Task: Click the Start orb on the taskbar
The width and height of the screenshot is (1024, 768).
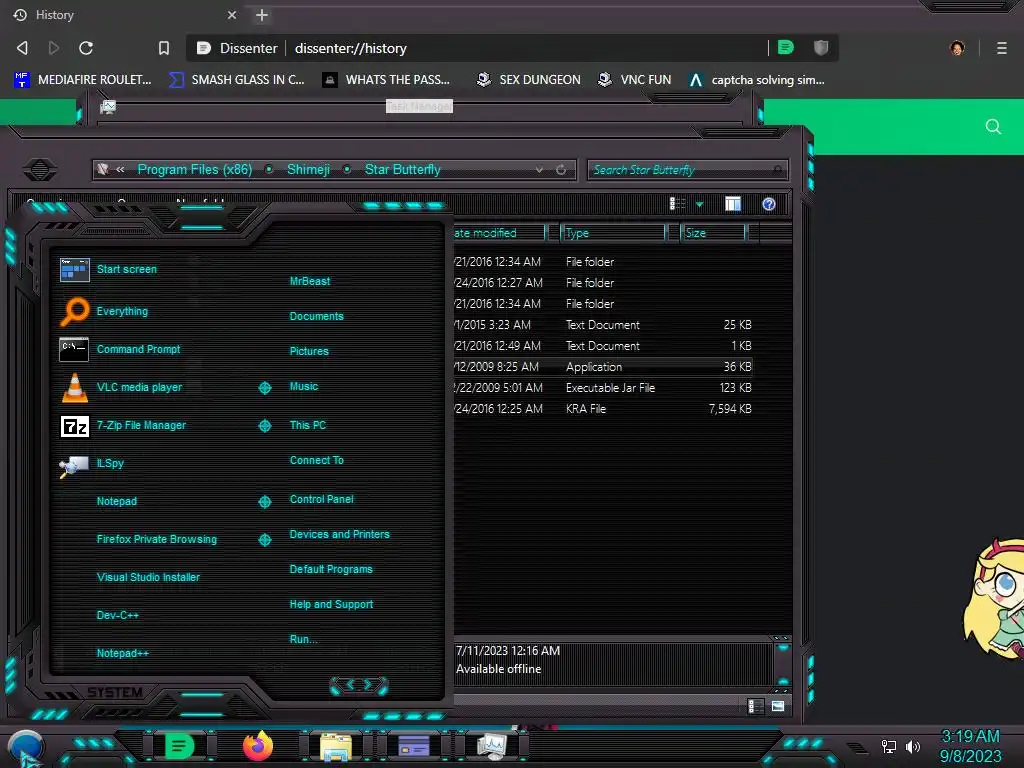Action: point(26,748)
